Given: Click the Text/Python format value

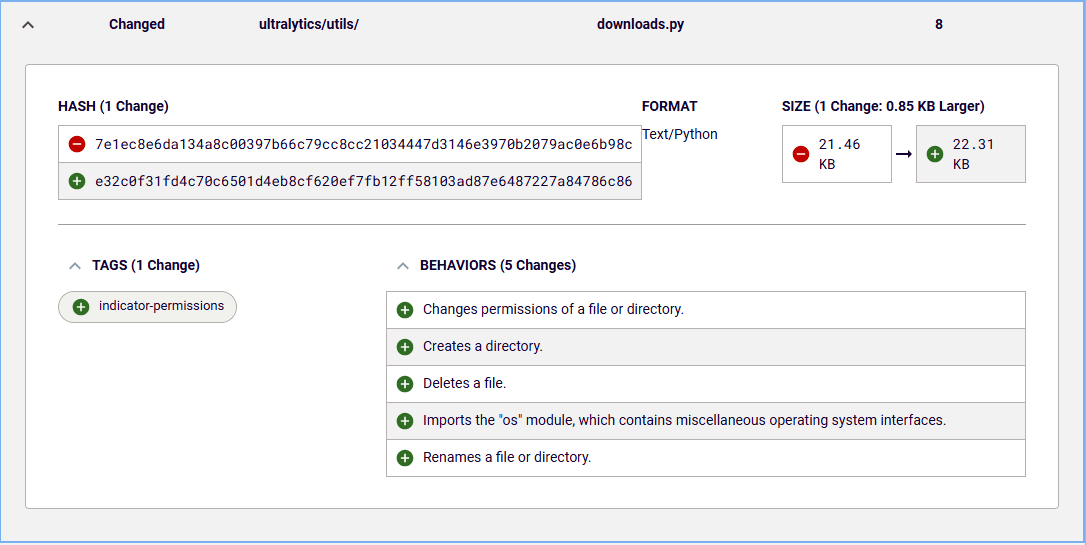Looking at the screenshot, I should pos(679,134).
